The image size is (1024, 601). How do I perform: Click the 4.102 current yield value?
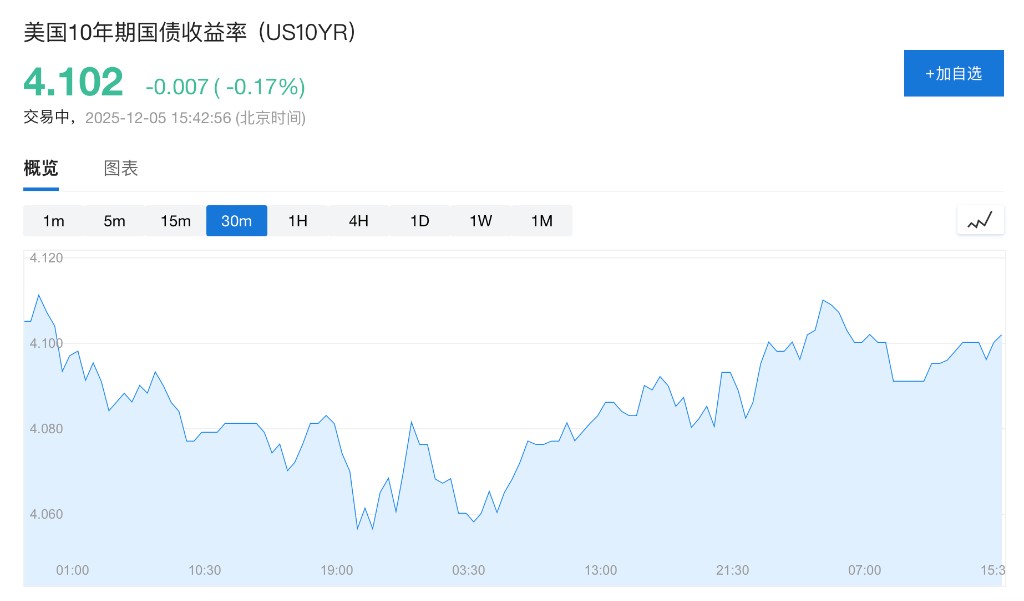click(x=74, y=82)
